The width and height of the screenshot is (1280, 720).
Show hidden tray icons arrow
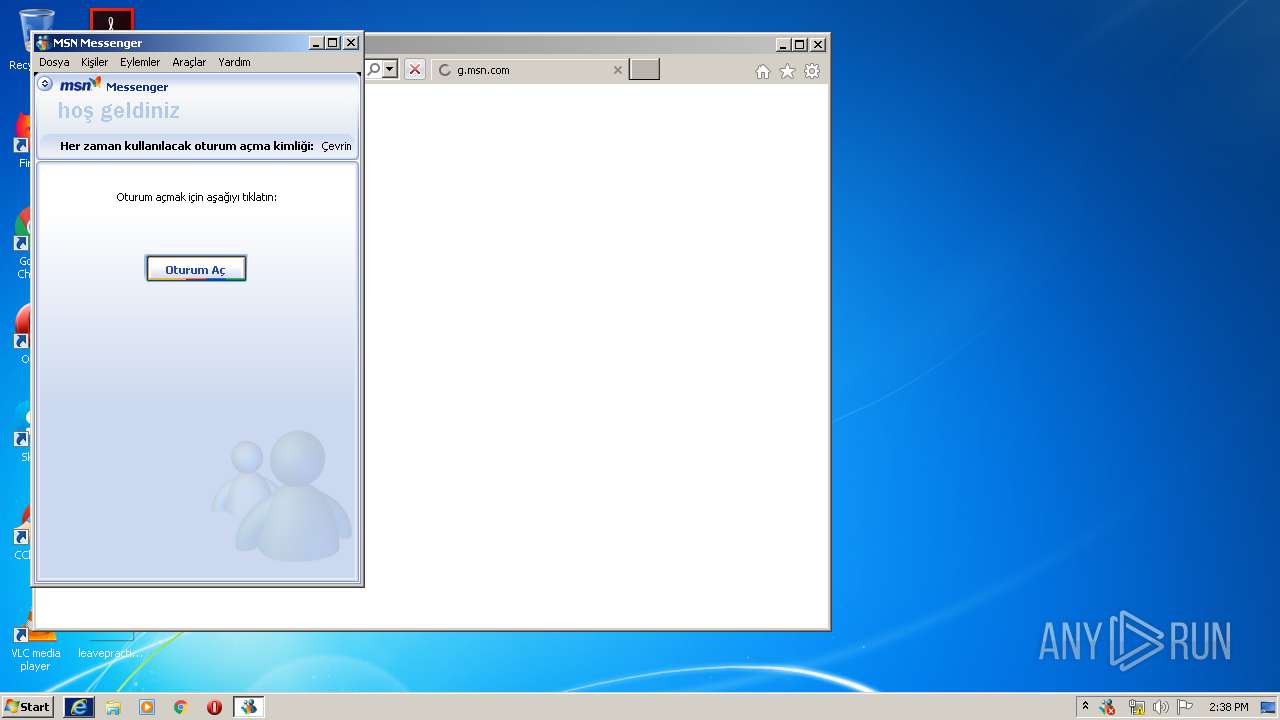click(x=1086, y=707)
